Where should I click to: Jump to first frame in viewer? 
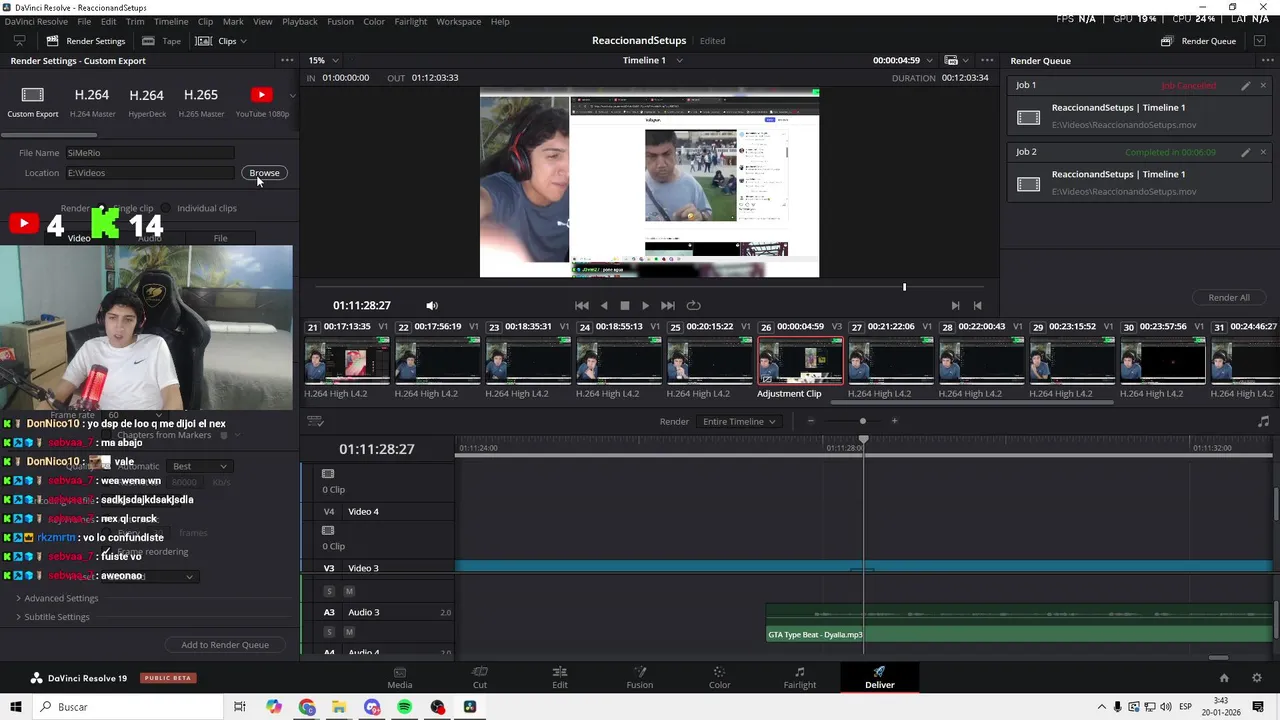click(582, 305)
